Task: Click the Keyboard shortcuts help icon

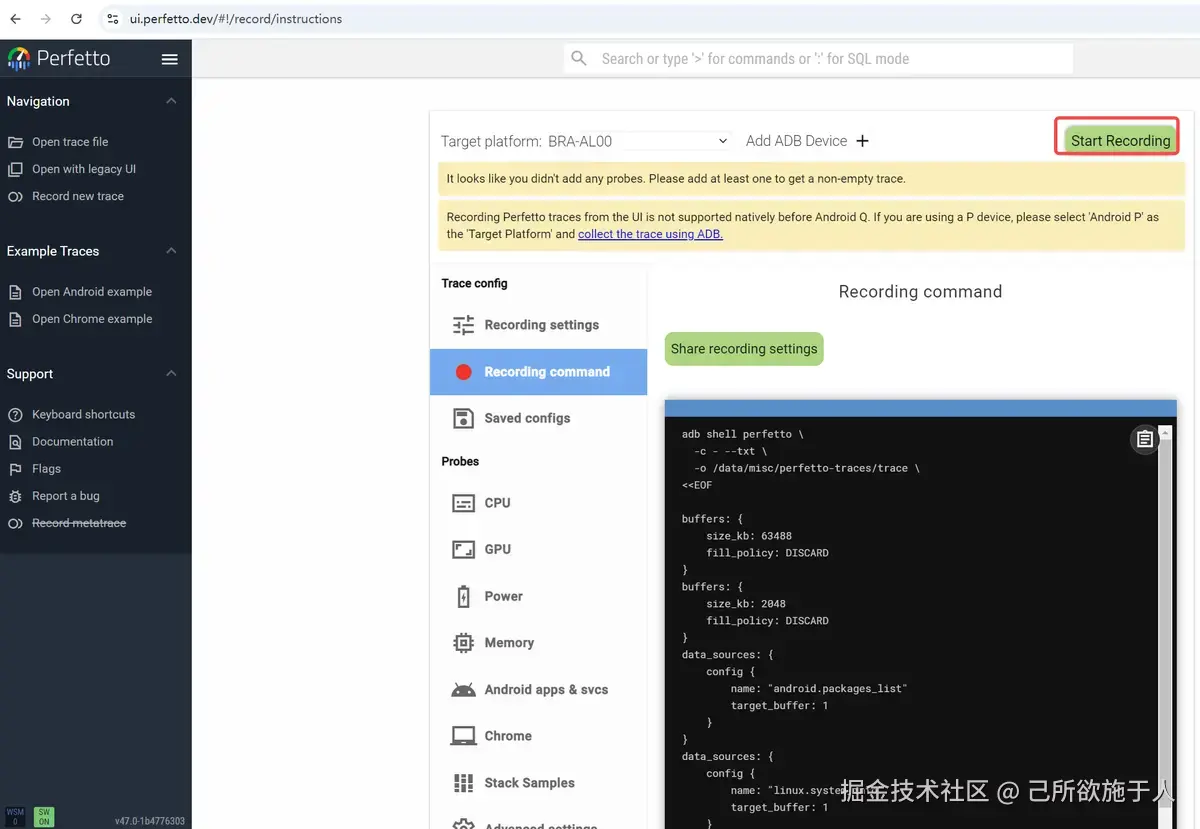Action: pyautogui.click(x=15, y=414)
